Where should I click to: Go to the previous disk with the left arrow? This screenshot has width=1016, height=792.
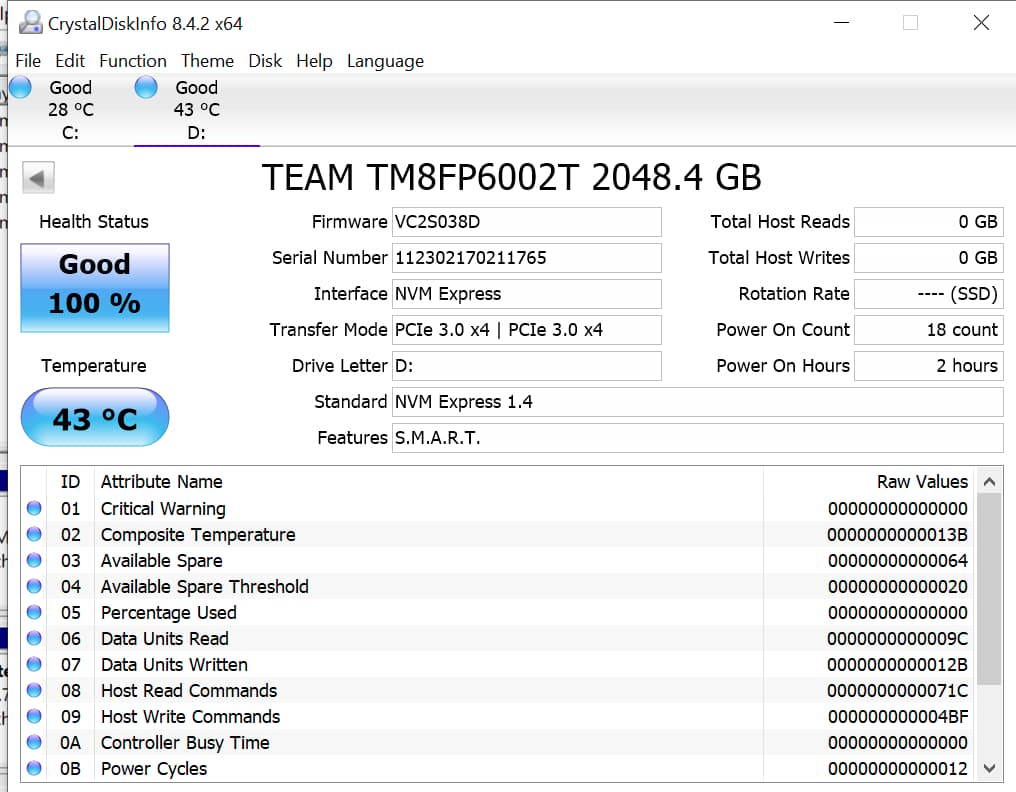coord(38,178)
